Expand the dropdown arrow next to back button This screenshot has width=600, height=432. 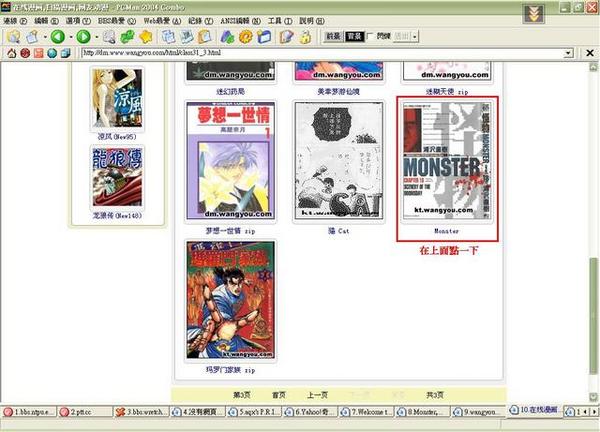pyautogui.click(x=71, y=37)
